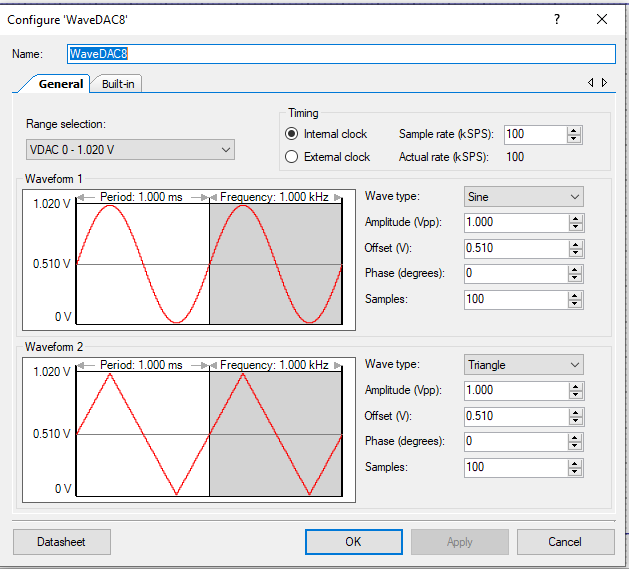Click the Name text field
This screenshot has width=629, height=569.
340,54
